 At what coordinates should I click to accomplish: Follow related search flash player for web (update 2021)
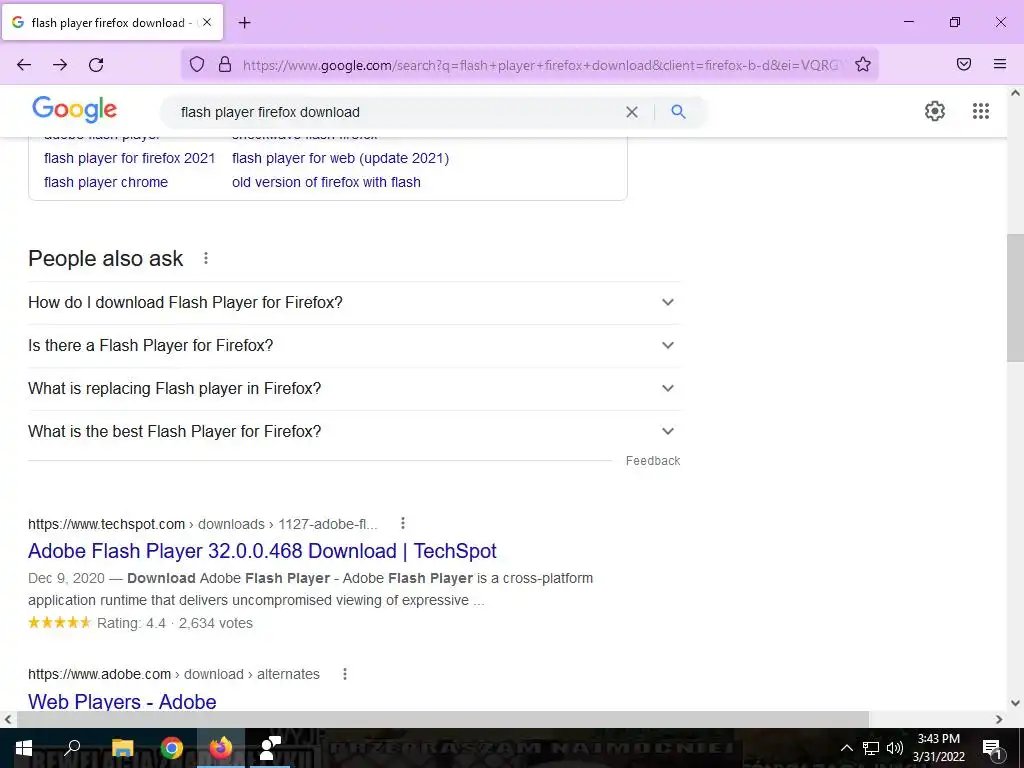point(340,158)
